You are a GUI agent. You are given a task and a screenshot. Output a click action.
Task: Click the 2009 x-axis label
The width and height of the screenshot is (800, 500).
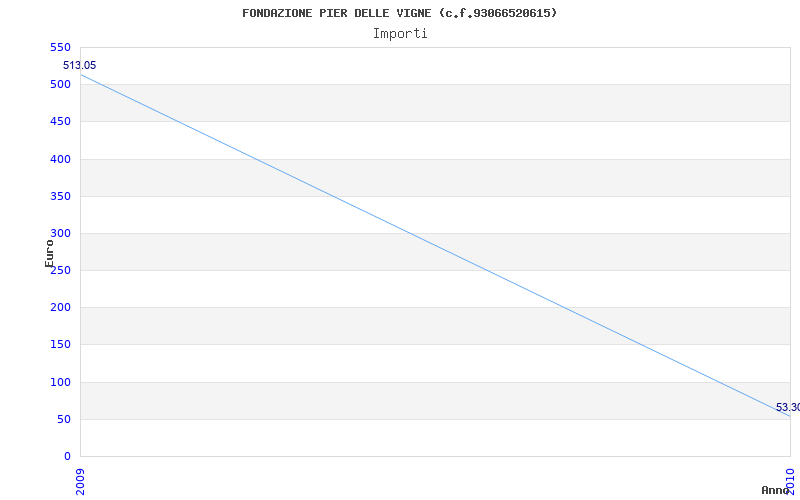click(81, 480)
